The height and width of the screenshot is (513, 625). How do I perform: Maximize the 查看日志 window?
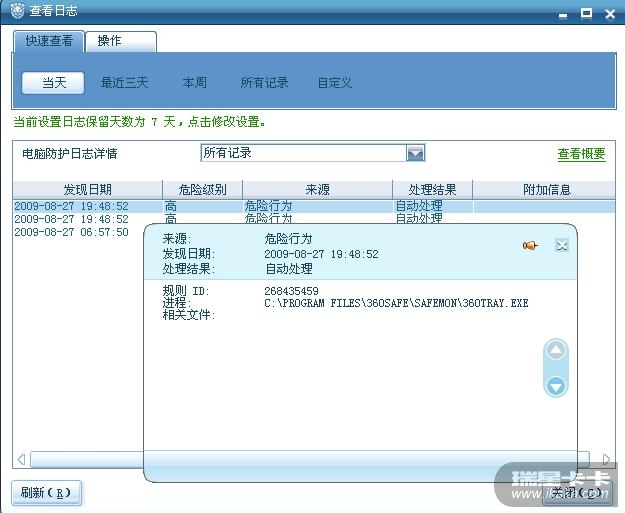(x=586, y=14)
